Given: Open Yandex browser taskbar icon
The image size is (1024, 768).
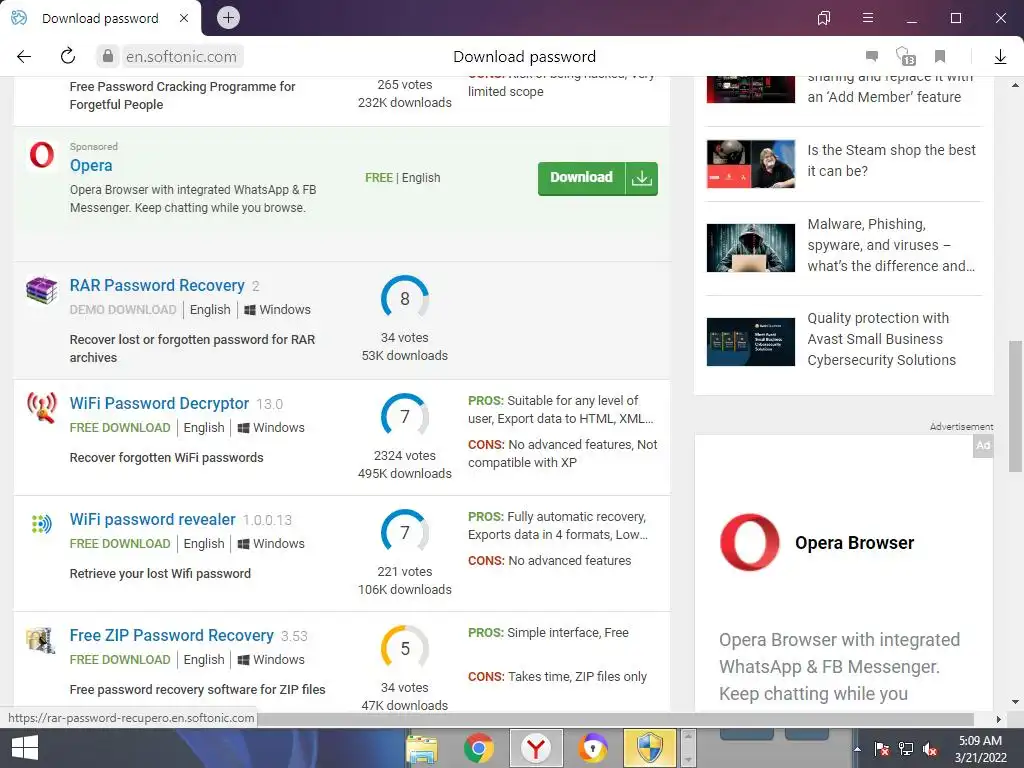Looking at the screenshot, I should [x=536, y=748].
